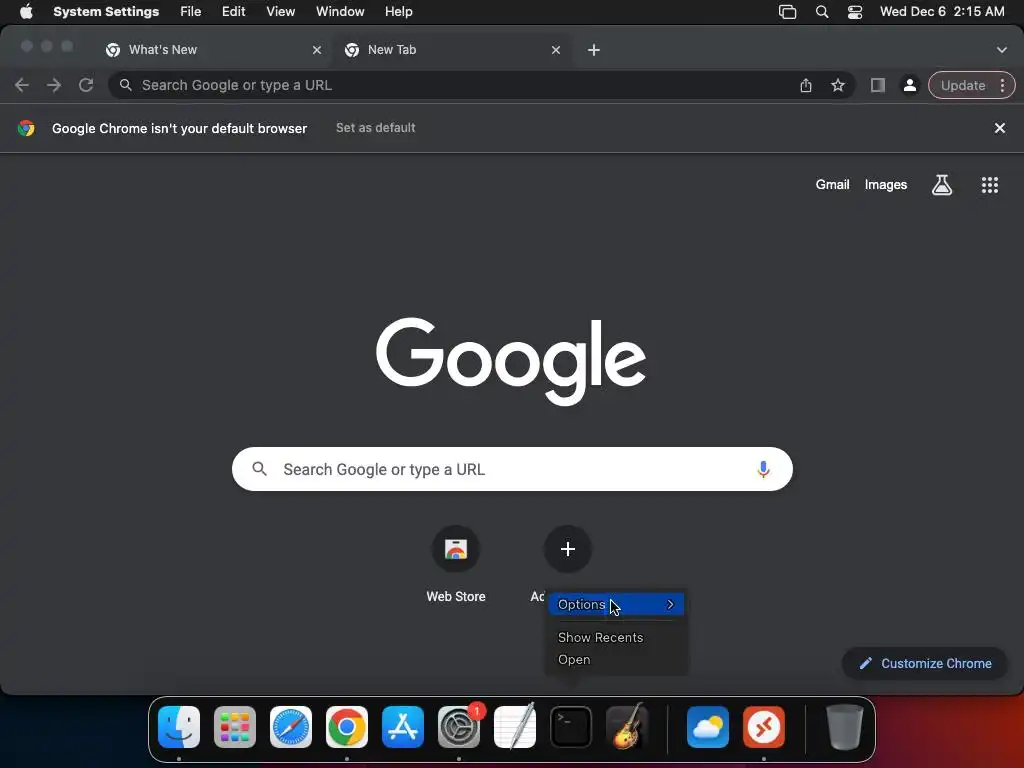Open the Google apps grid
Image resolution: width=1024 pixels, height=768 pixels.
[x=989, y=185]
